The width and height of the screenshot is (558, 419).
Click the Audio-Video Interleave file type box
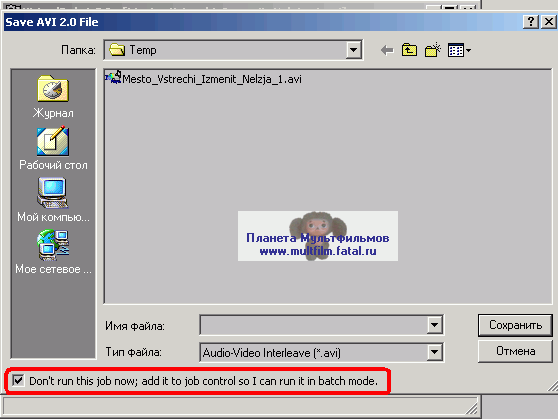[x=314, y=352]
